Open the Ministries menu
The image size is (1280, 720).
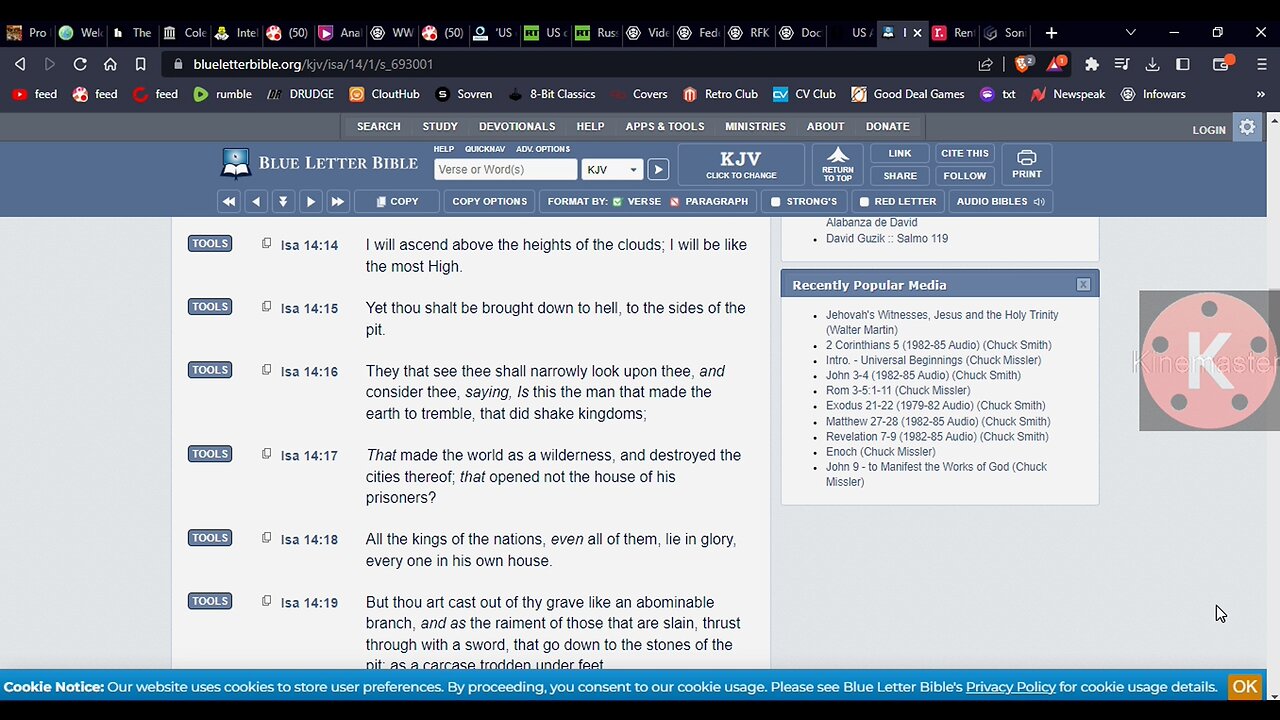point(755,127)
